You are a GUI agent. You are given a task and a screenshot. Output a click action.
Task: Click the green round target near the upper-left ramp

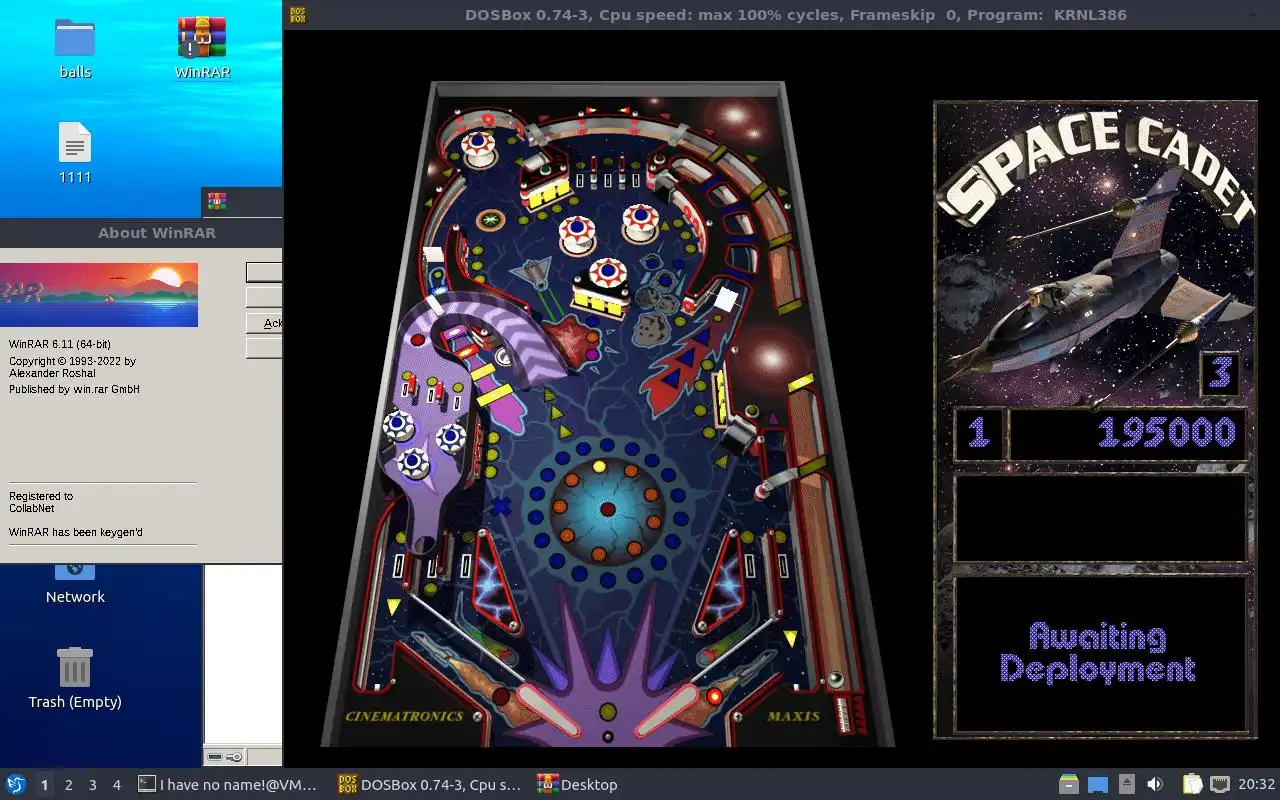pos(490,219)
